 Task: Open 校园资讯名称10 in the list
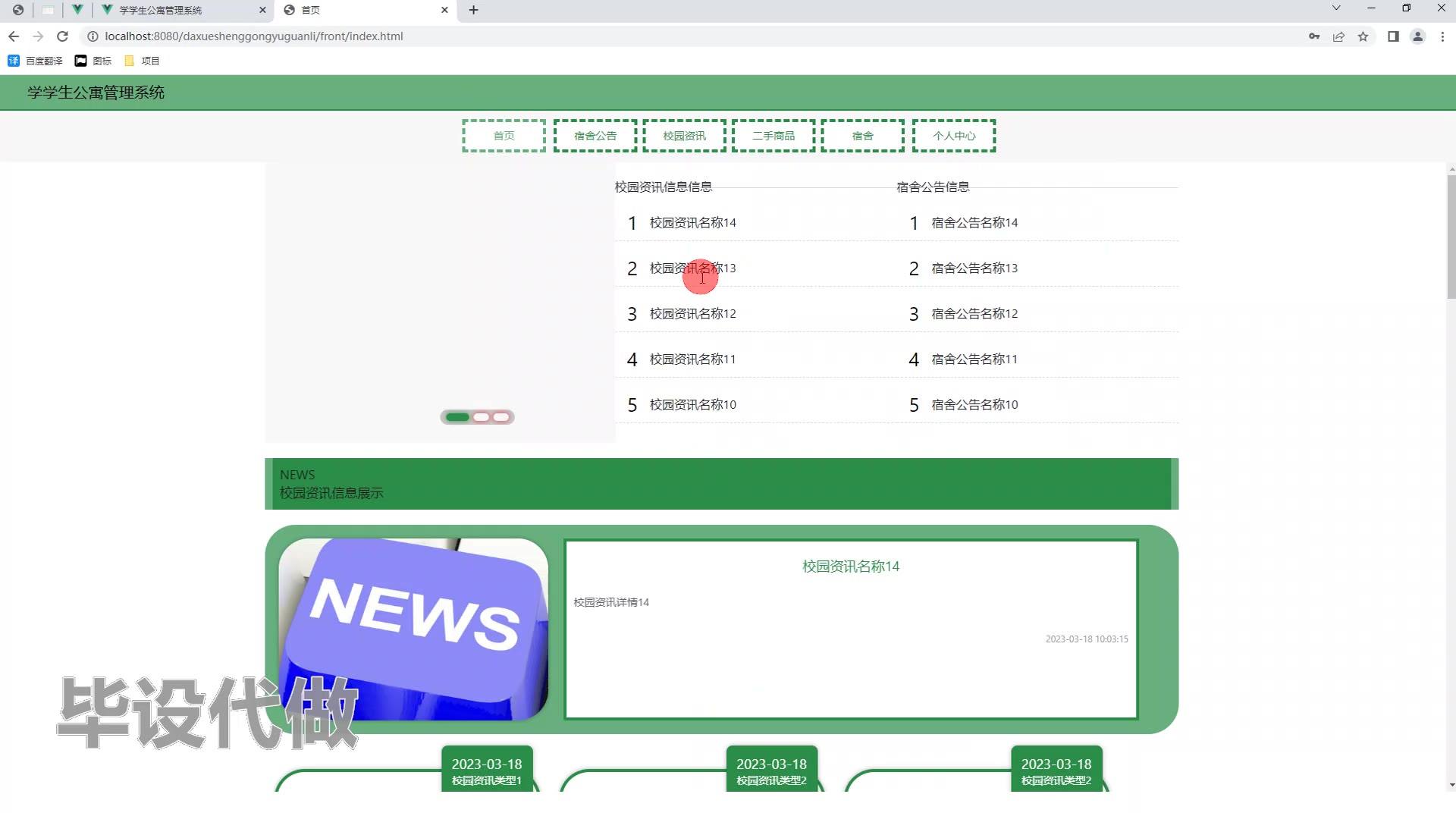pos(692,405)
